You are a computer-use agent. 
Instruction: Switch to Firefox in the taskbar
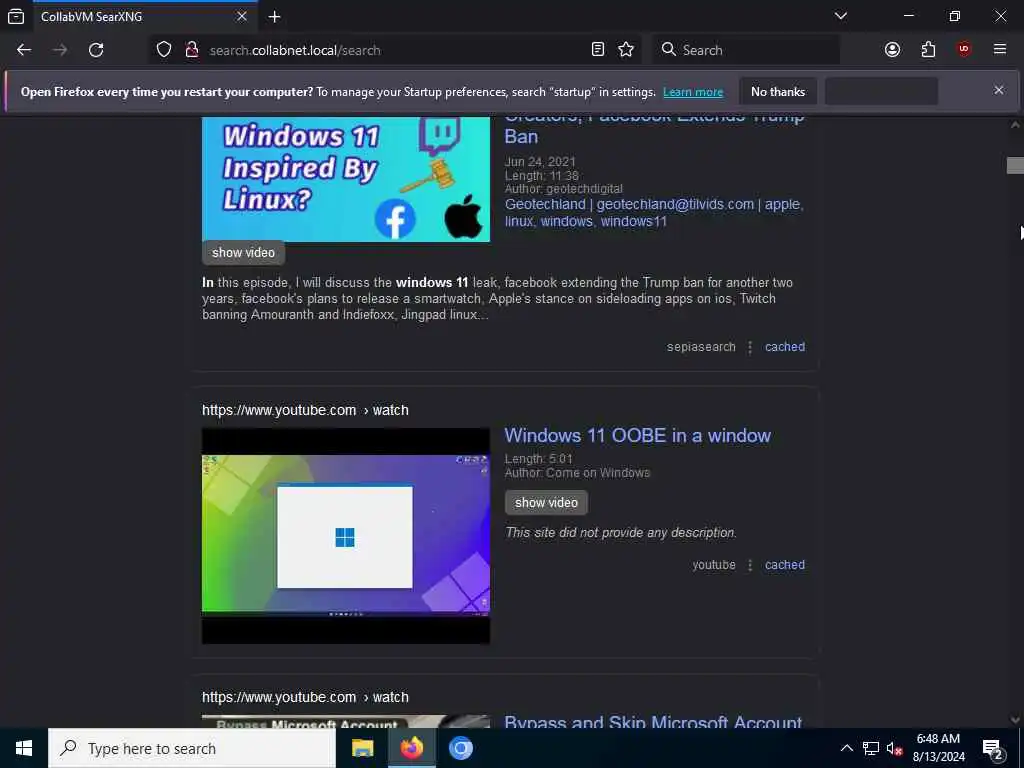[x=411, y=748]
